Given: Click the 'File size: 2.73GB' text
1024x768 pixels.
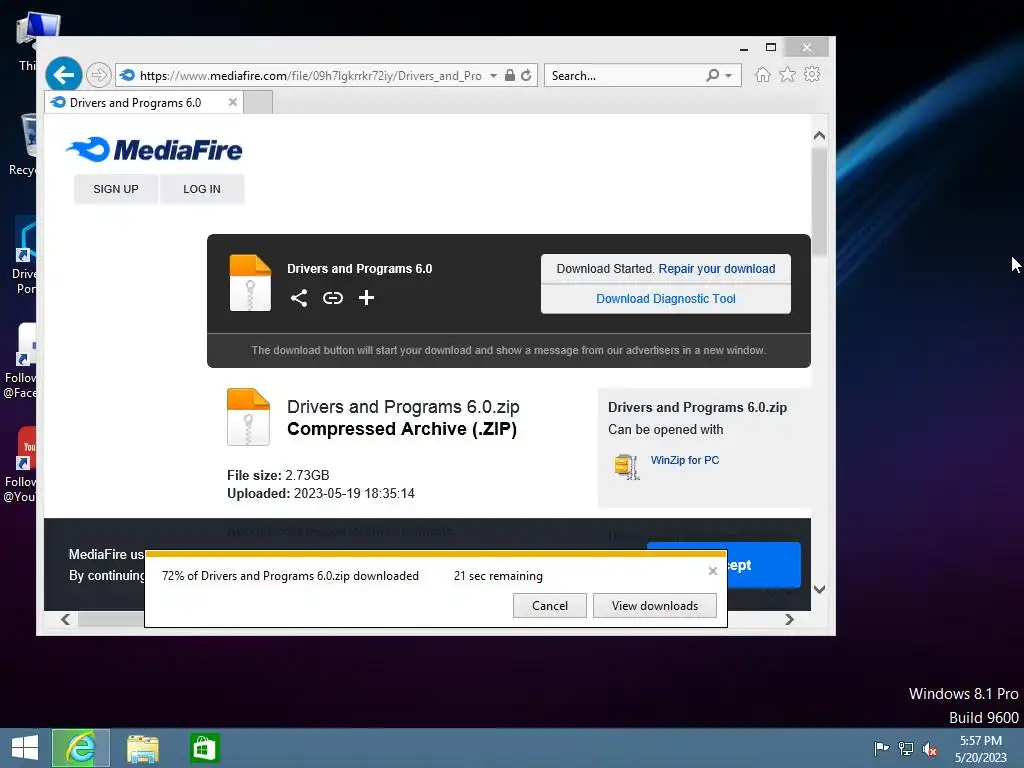Looking at the screenshot, I should (278, 475).
